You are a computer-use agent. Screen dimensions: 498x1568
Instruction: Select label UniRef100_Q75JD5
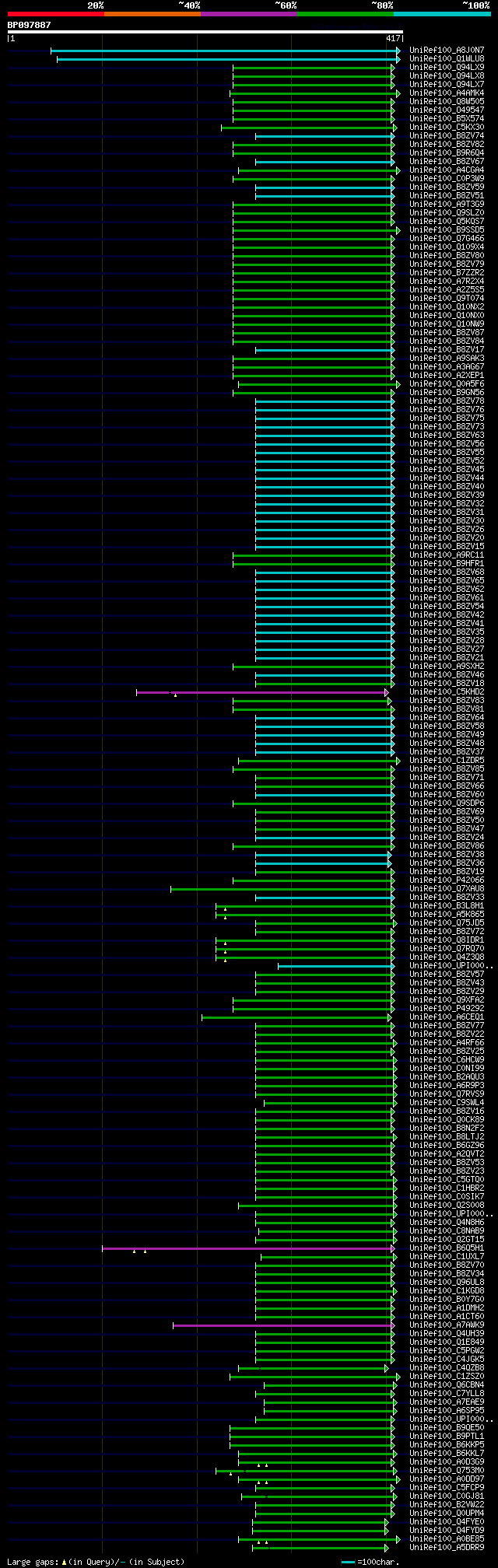(447, 922)
